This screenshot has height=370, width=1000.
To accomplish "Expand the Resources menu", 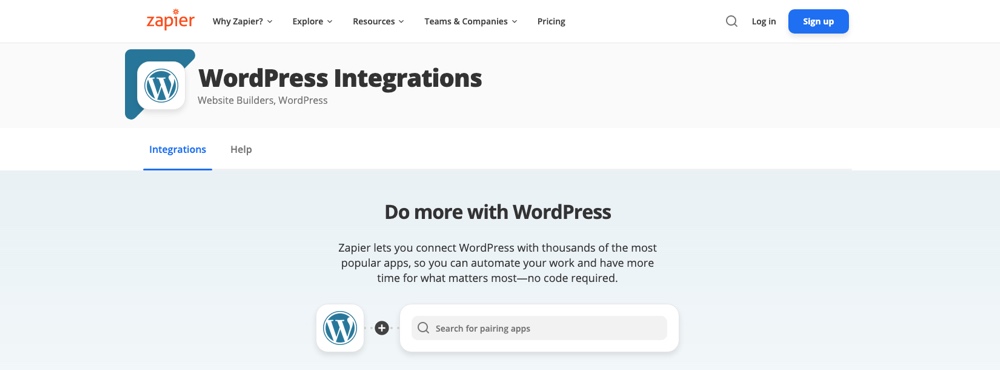I will 378,21.
